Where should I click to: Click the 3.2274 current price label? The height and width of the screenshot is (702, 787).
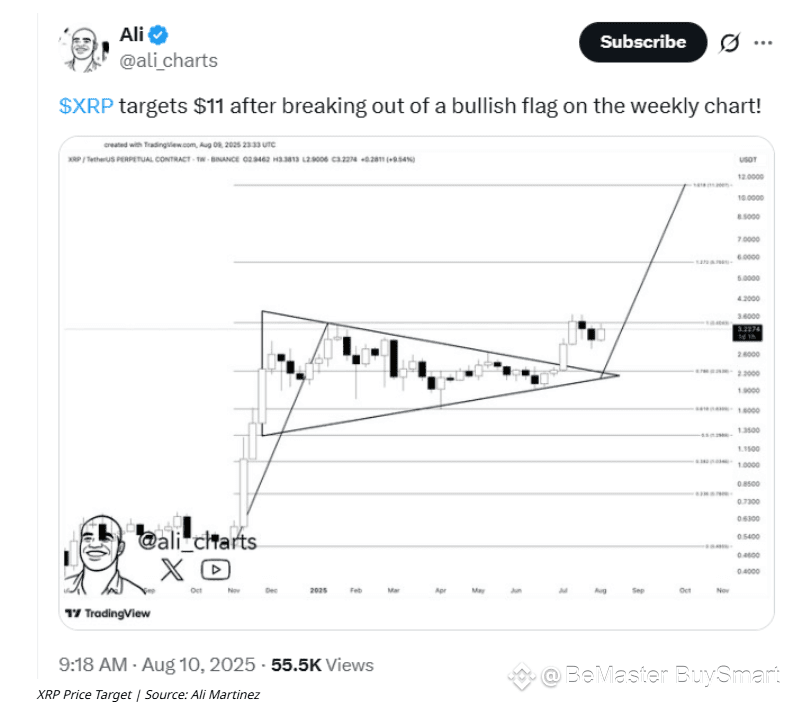748,332
